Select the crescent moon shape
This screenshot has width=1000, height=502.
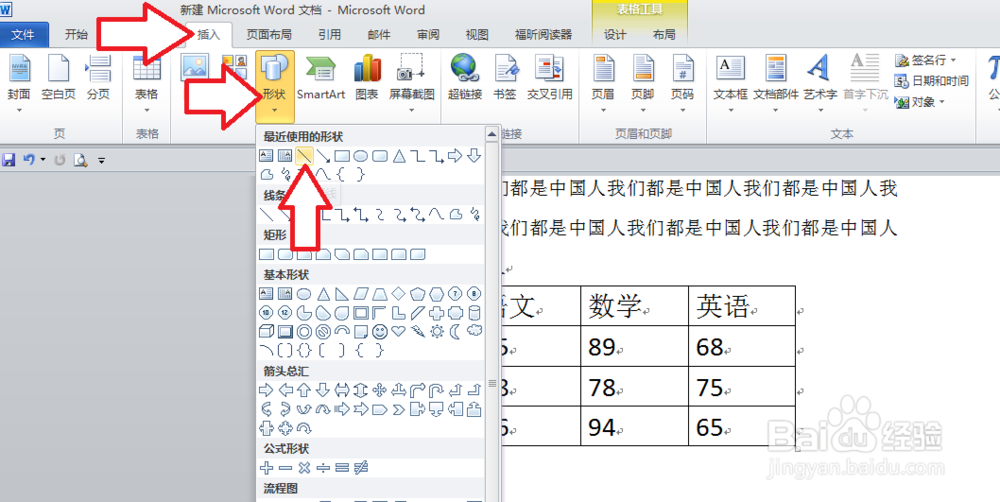(455, 331)
